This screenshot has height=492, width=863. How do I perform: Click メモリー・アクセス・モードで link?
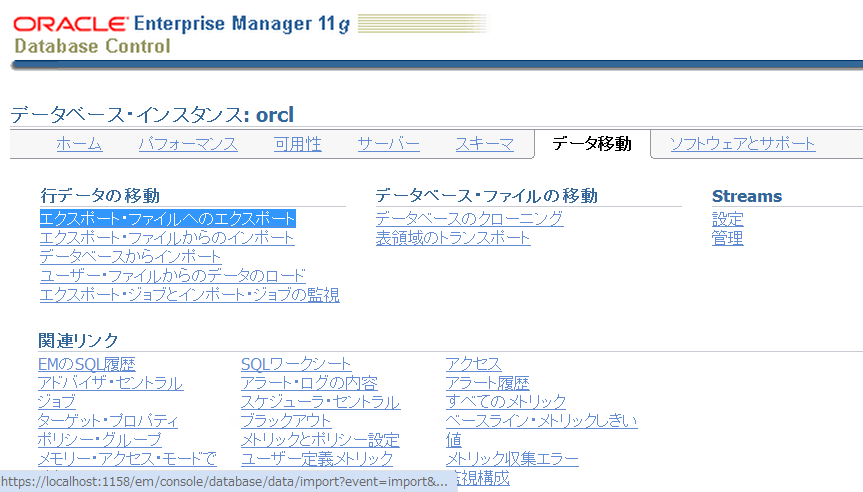[127, 458]
